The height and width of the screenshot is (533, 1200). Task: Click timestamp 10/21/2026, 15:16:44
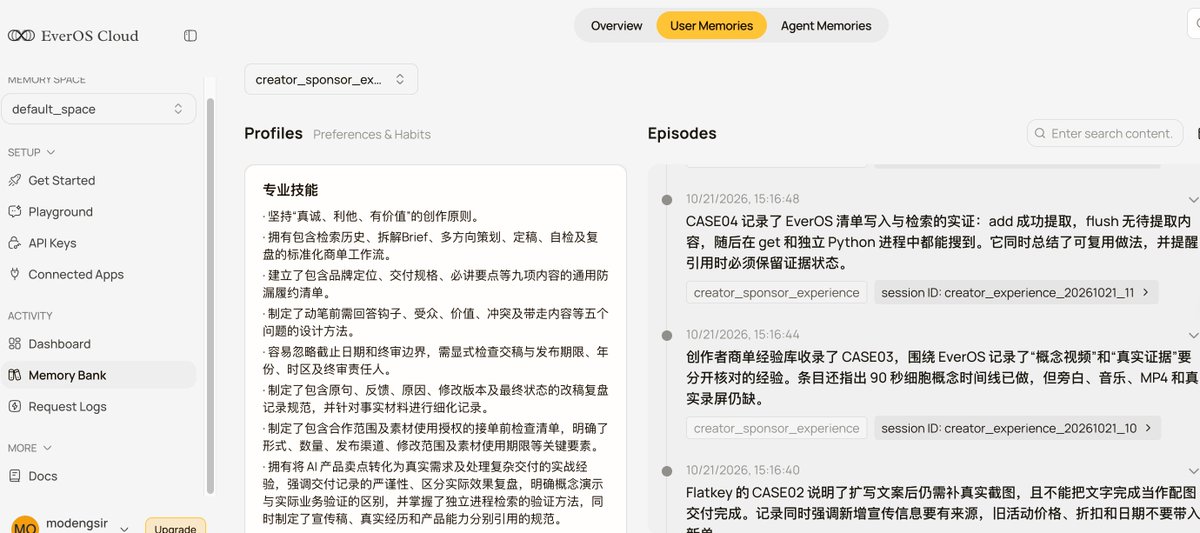(743, 334)
